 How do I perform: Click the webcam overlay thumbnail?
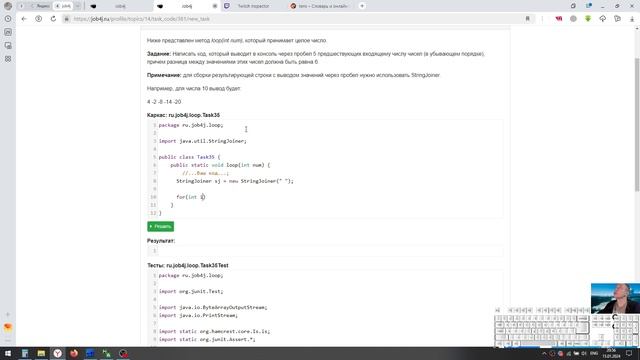615,298
